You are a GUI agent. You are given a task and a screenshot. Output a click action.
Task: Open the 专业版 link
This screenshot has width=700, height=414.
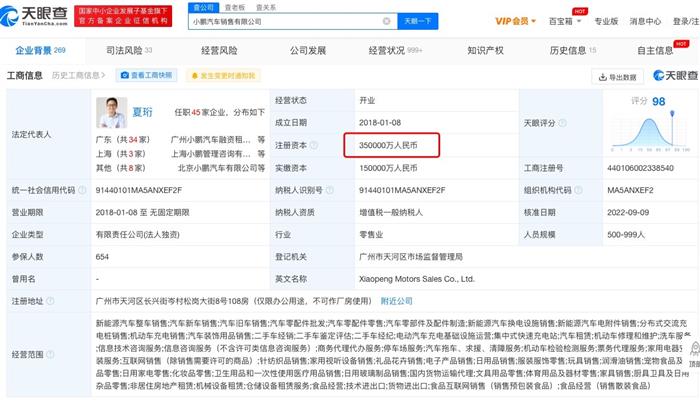click(x=606, y=21)
